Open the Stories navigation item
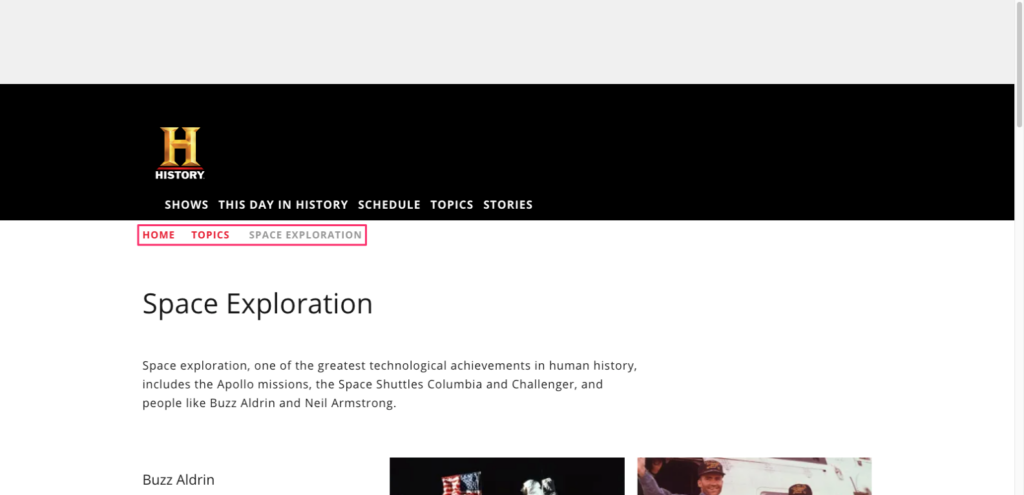 508,205
